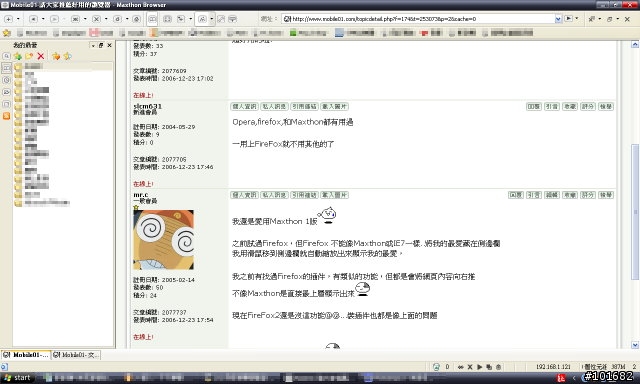The image size is (640, 384).
Task: Click the X icon in the status bar
Action: 470,367
